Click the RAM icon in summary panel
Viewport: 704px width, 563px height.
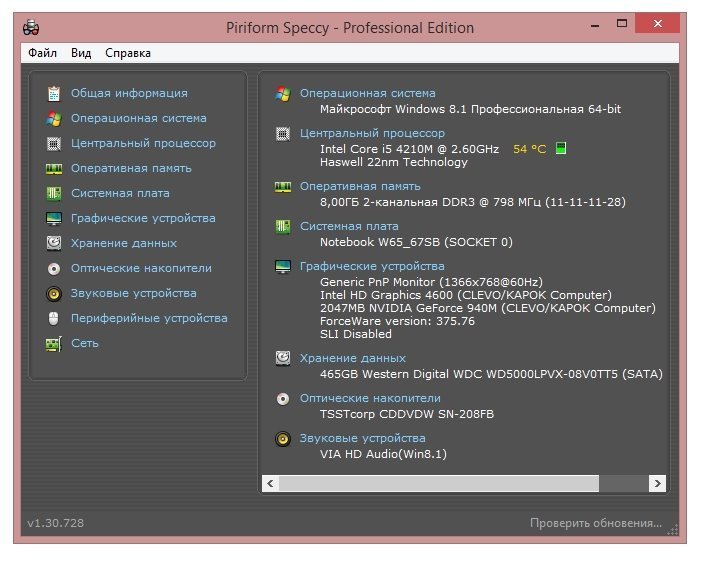point(283,186)
